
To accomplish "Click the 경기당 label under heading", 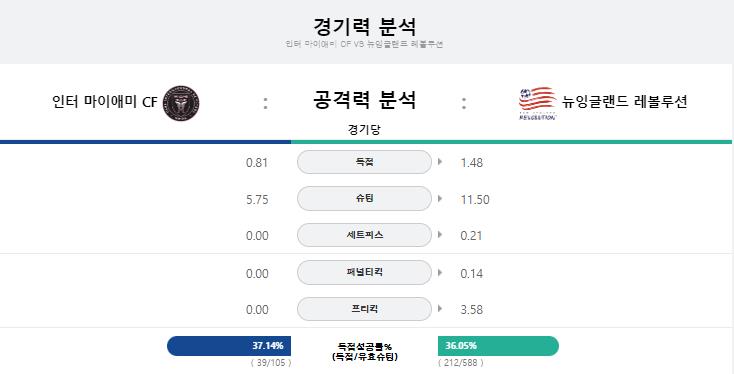I will point(364,130).
